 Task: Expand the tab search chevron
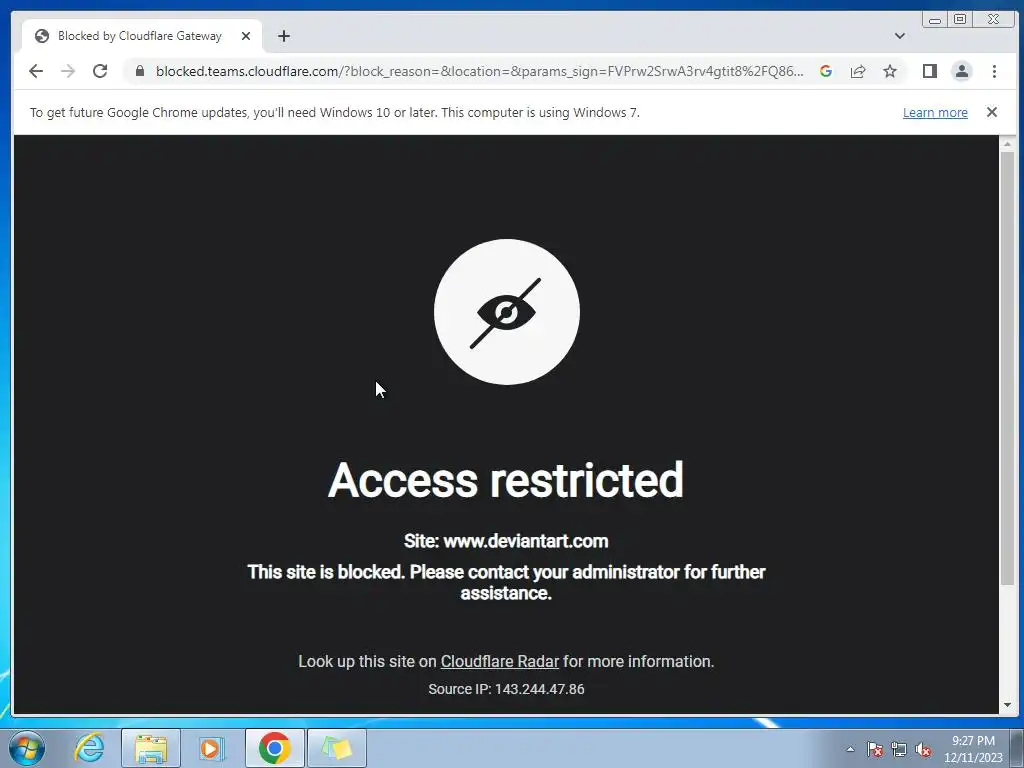pyautogui.click(x=899, y=36)
